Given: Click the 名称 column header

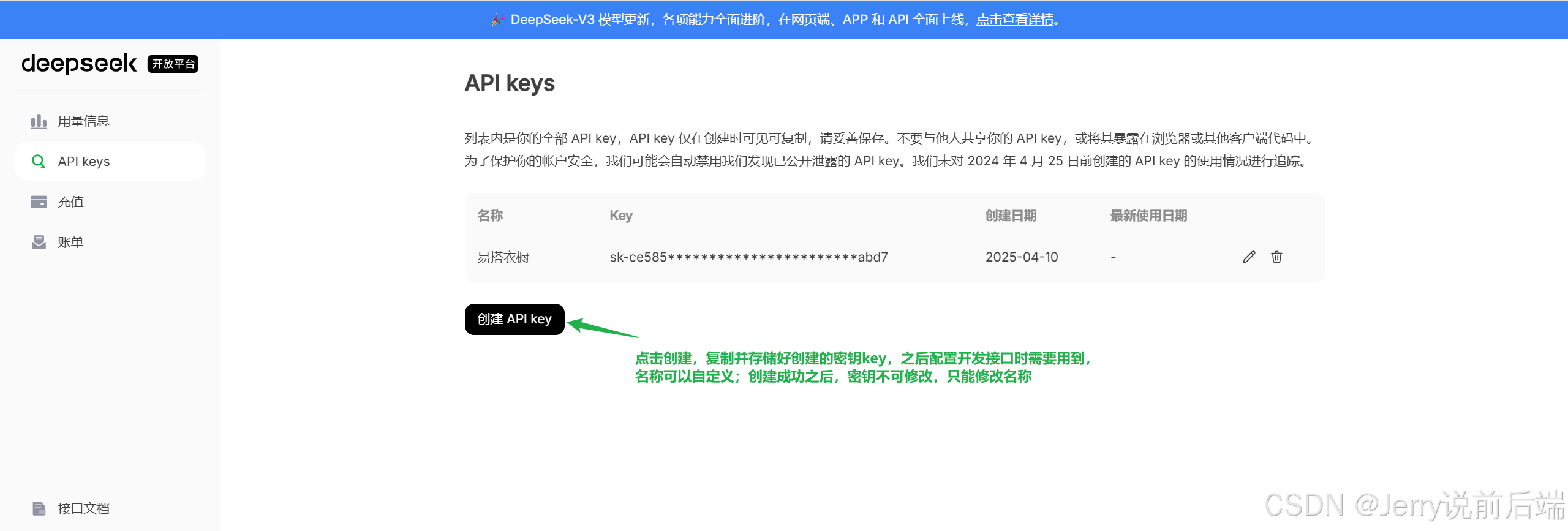Looking at the screenshot, I should 490,216.
